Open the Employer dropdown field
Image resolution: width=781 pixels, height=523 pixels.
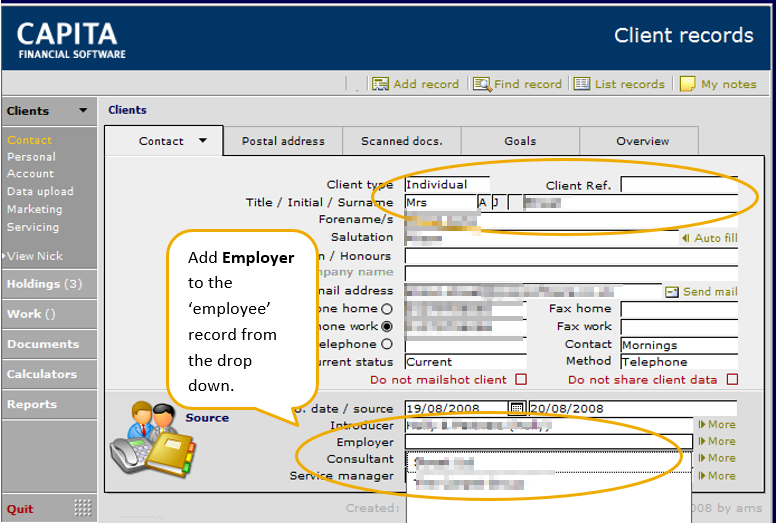[549, 442]
